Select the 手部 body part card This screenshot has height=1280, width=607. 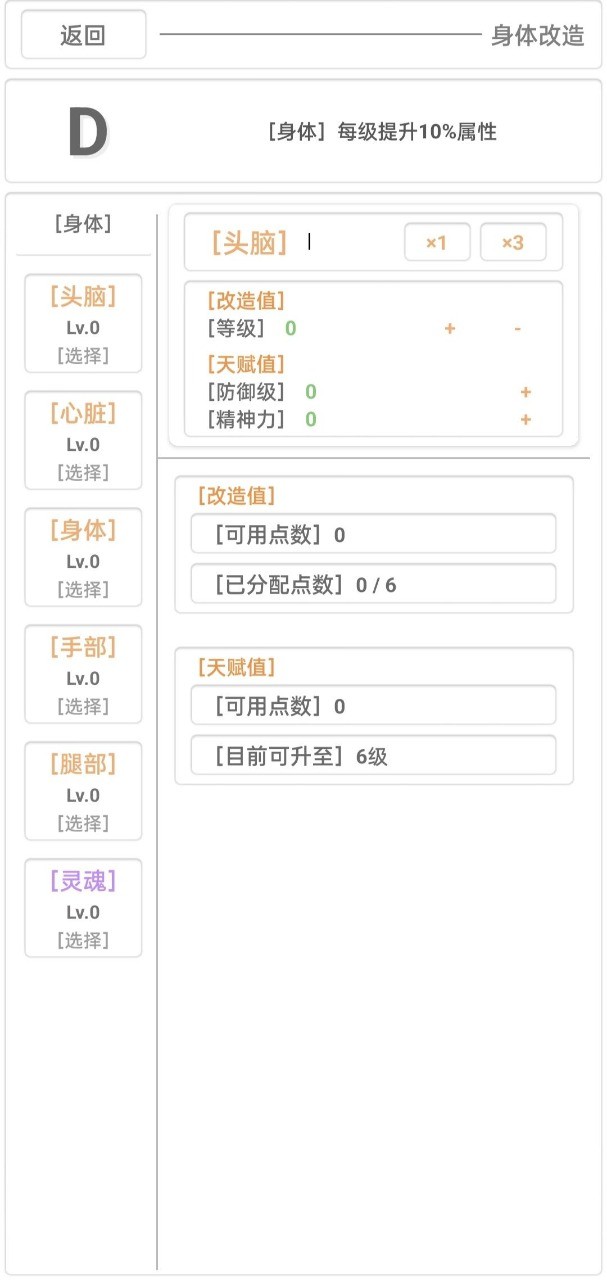(83, 674)
